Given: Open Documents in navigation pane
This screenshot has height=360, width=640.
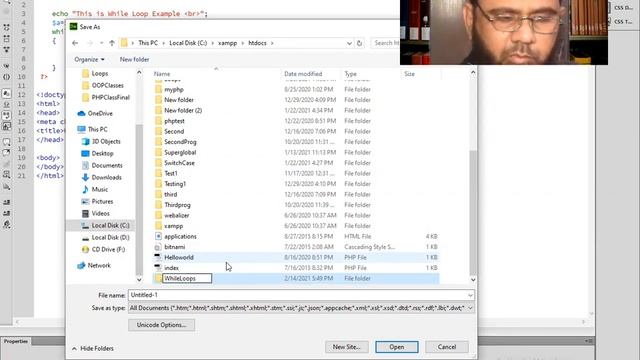Looking at the screenshot, I should click(107, 165).
